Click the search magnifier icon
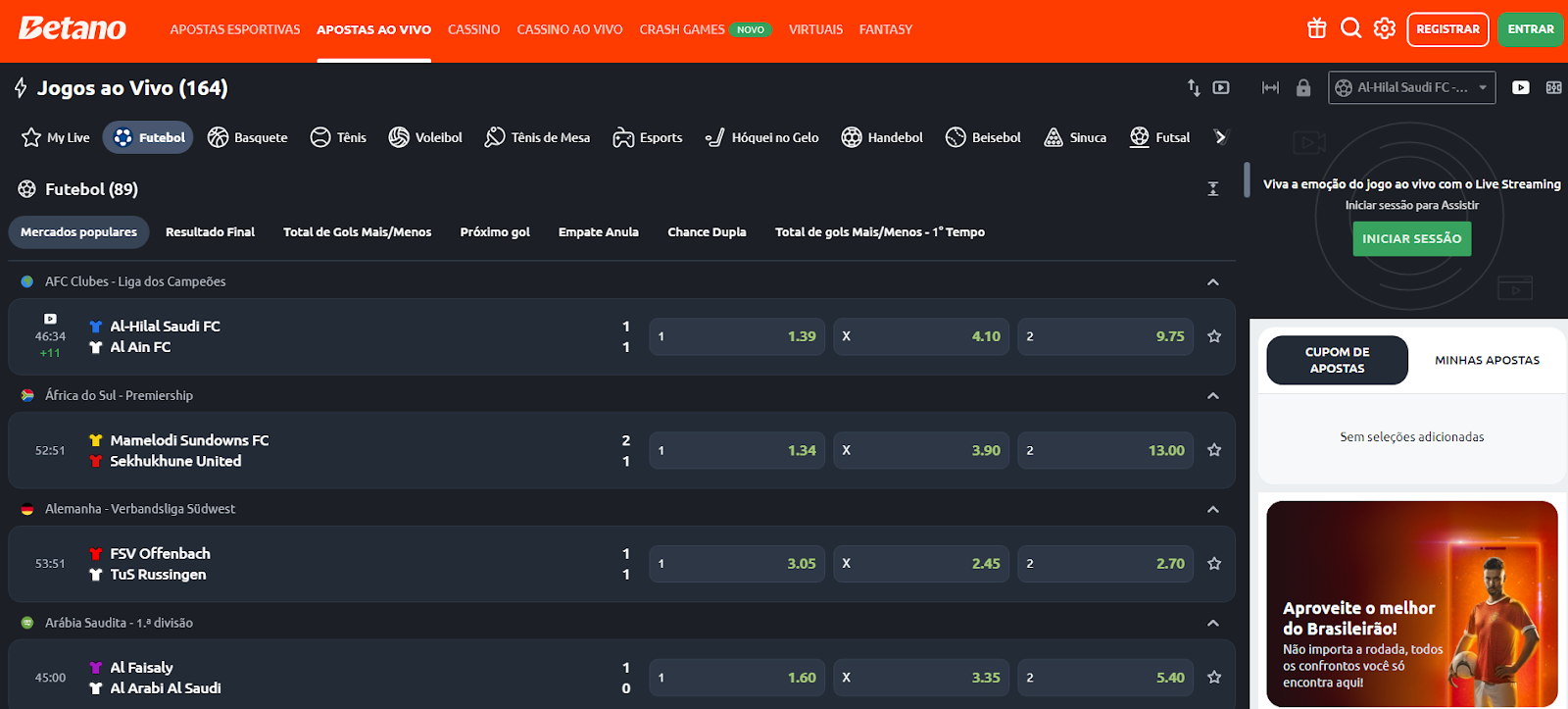1568x709 pixels. click(x=1350, y=28)
